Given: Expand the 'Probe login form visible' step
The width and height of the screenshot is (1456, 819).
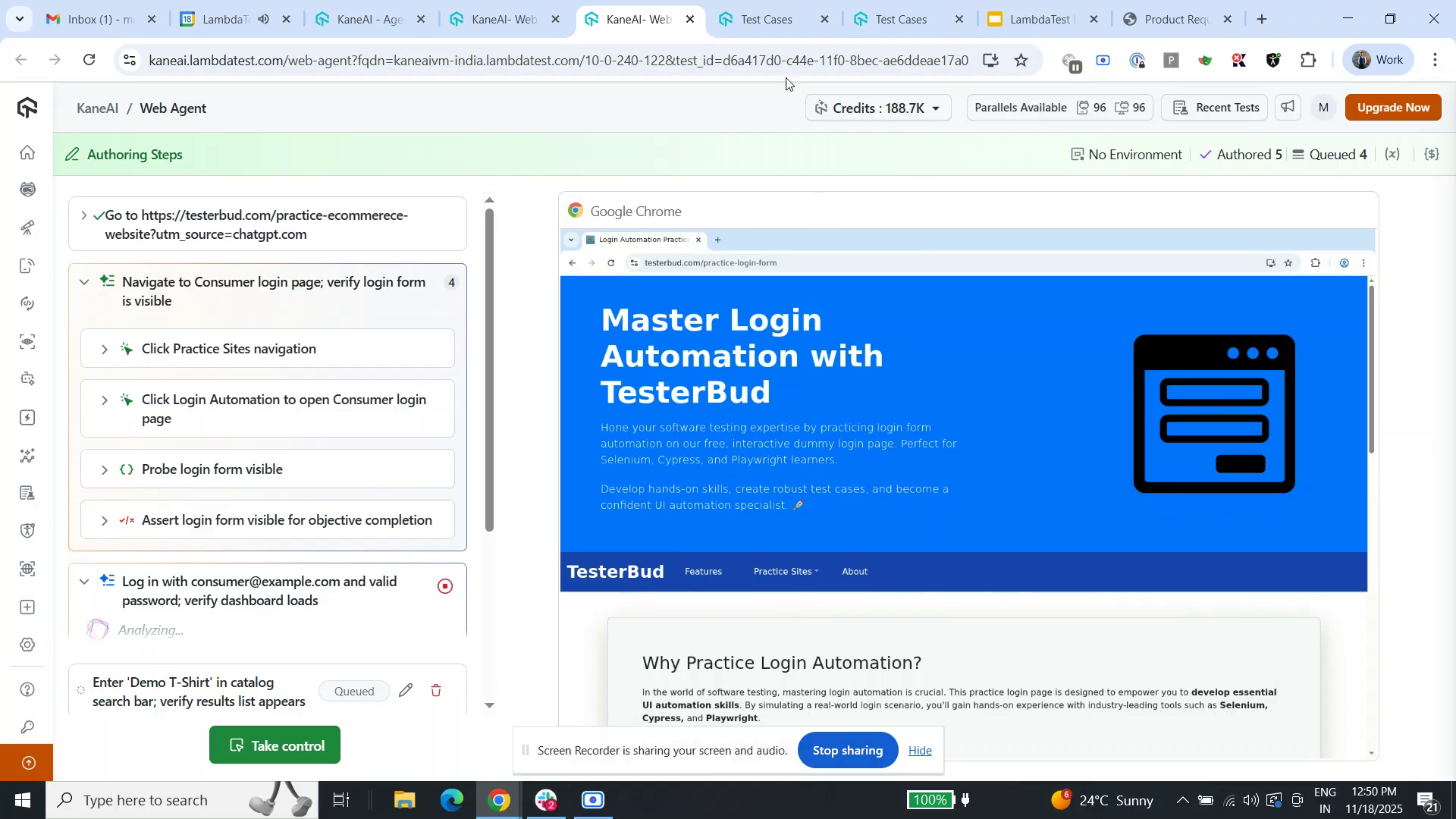Looking at the screenshot, I should point(105,469).
